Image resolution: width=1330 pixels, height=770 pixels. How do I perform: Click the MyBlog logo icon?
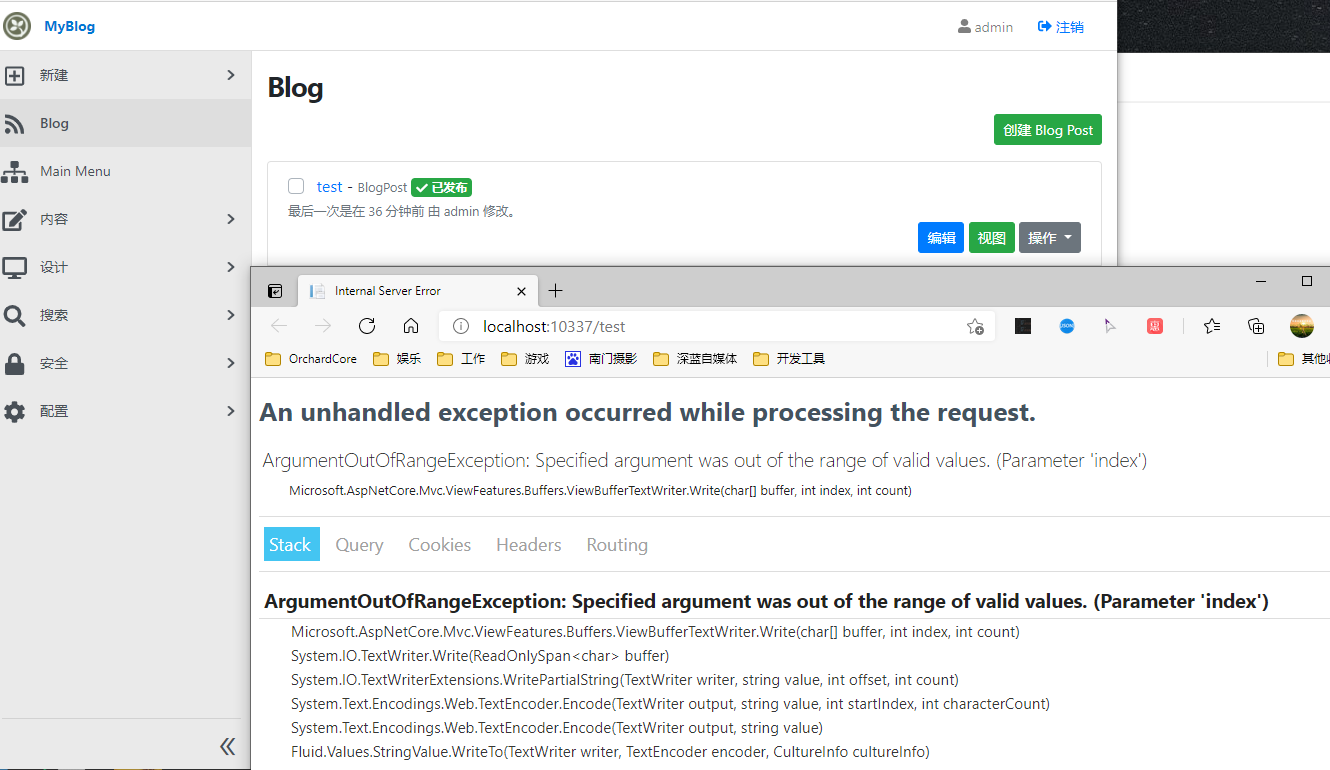coord(17,26)
